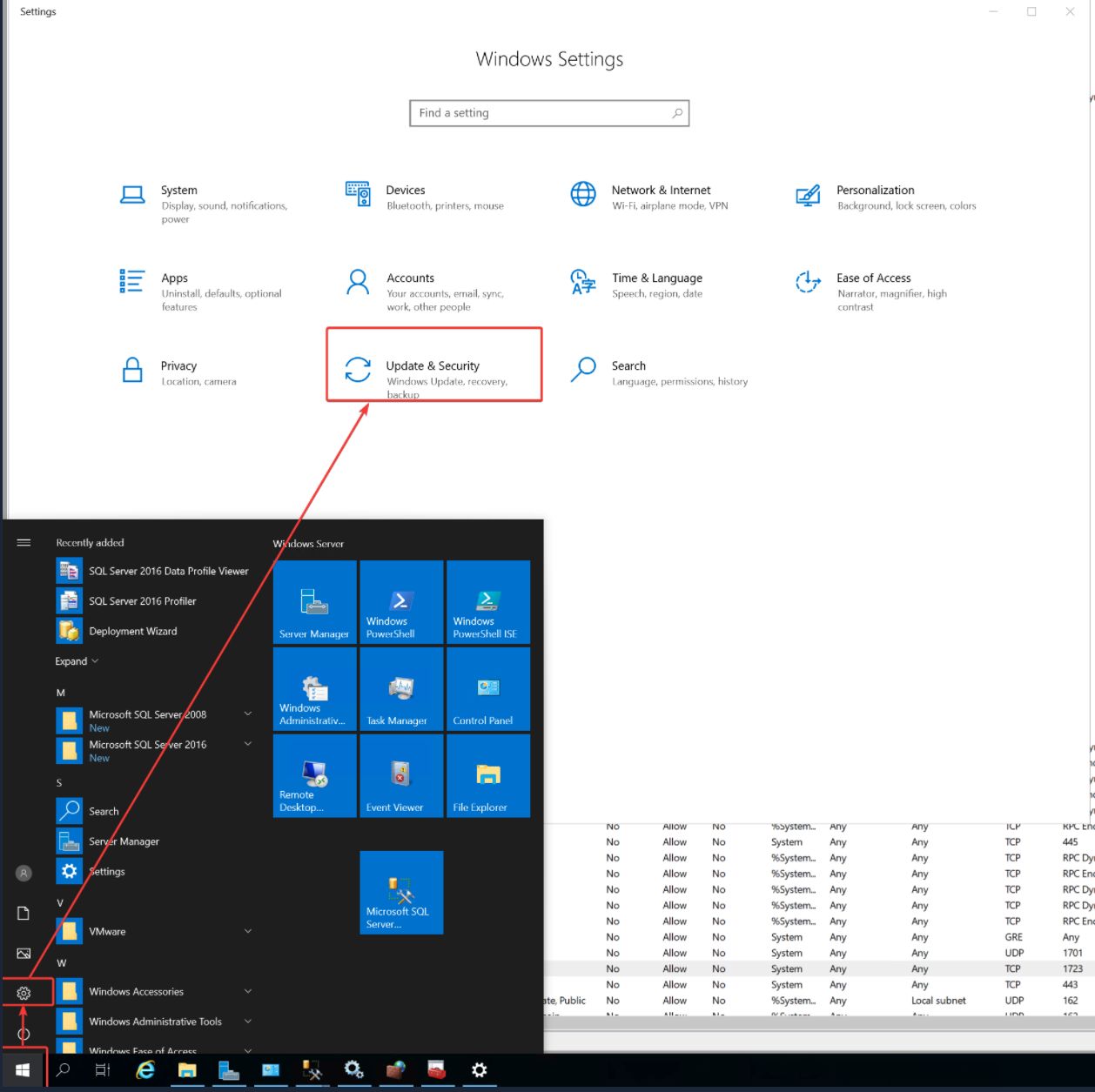Open the File Explorer tile

(x=488, y=776)
